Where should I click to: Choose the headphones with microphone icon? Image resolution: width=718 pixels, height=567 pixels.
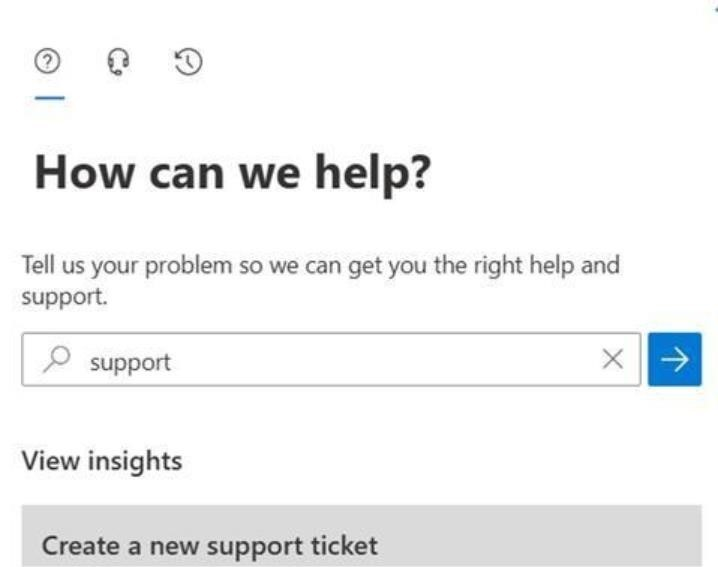[x=118, y=62]
